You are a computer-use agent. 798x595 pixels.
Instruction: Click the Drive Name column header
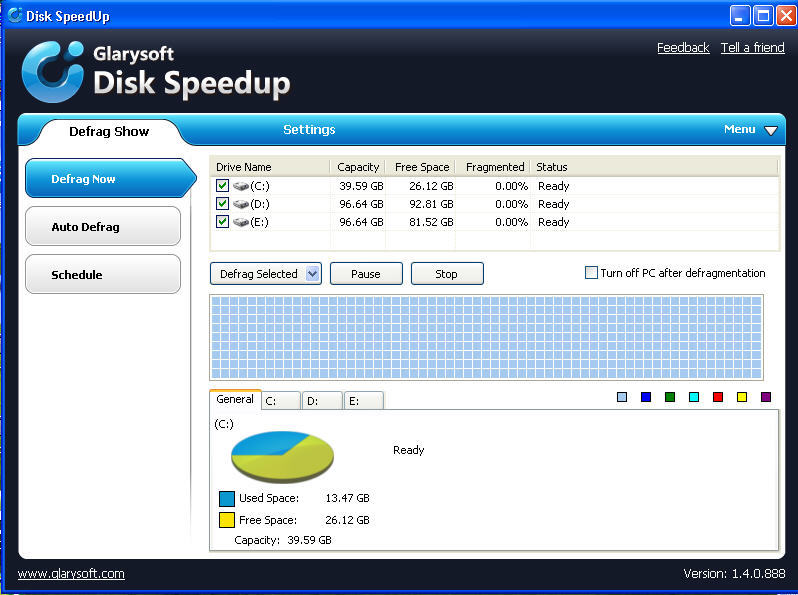pos(270,167)
